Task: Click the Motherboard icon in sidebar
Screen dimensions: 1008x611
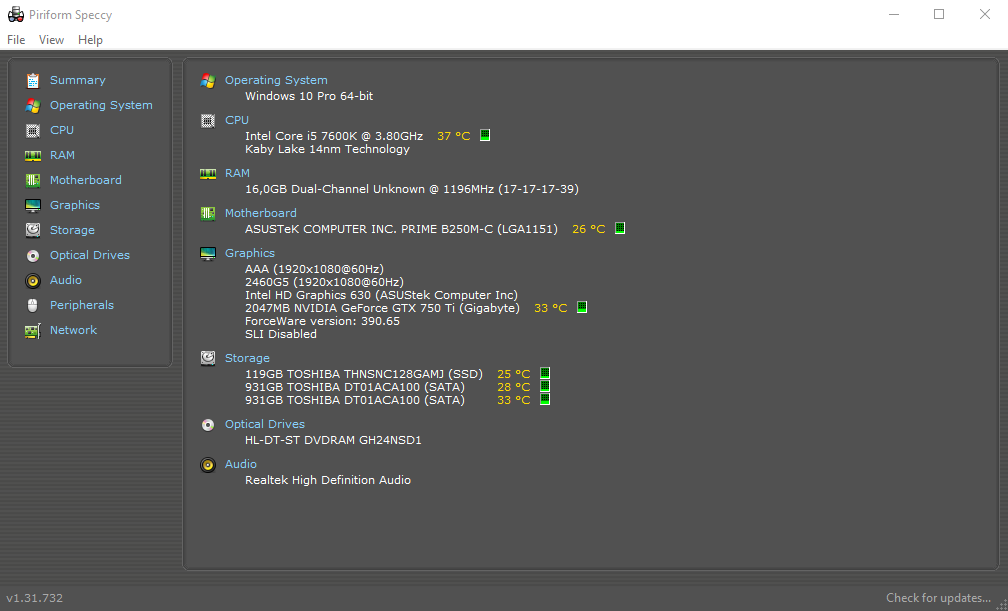Action: [x=33, y=181]
